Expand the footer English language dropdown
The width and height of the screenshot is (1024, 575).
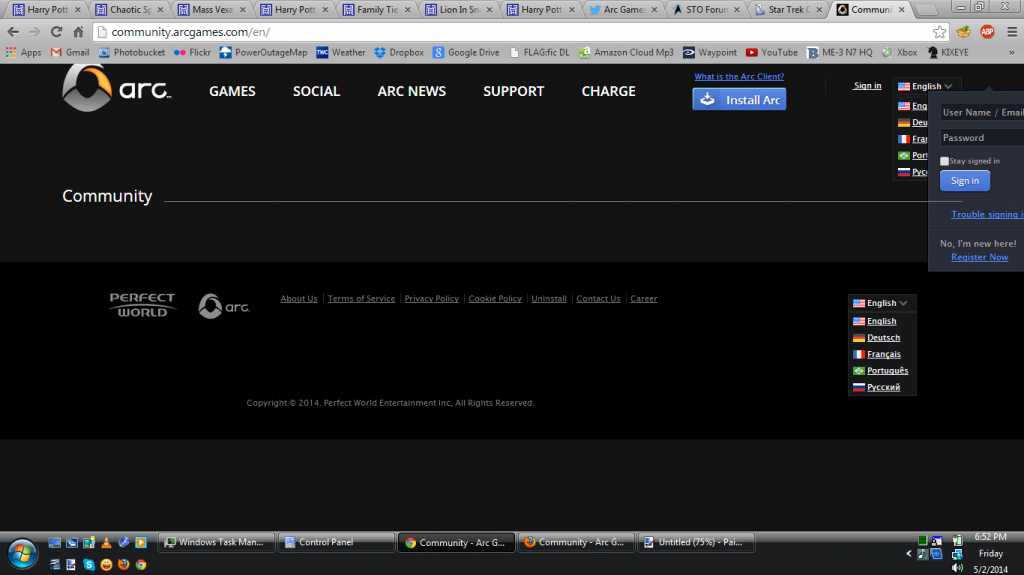tap(880, 303)
